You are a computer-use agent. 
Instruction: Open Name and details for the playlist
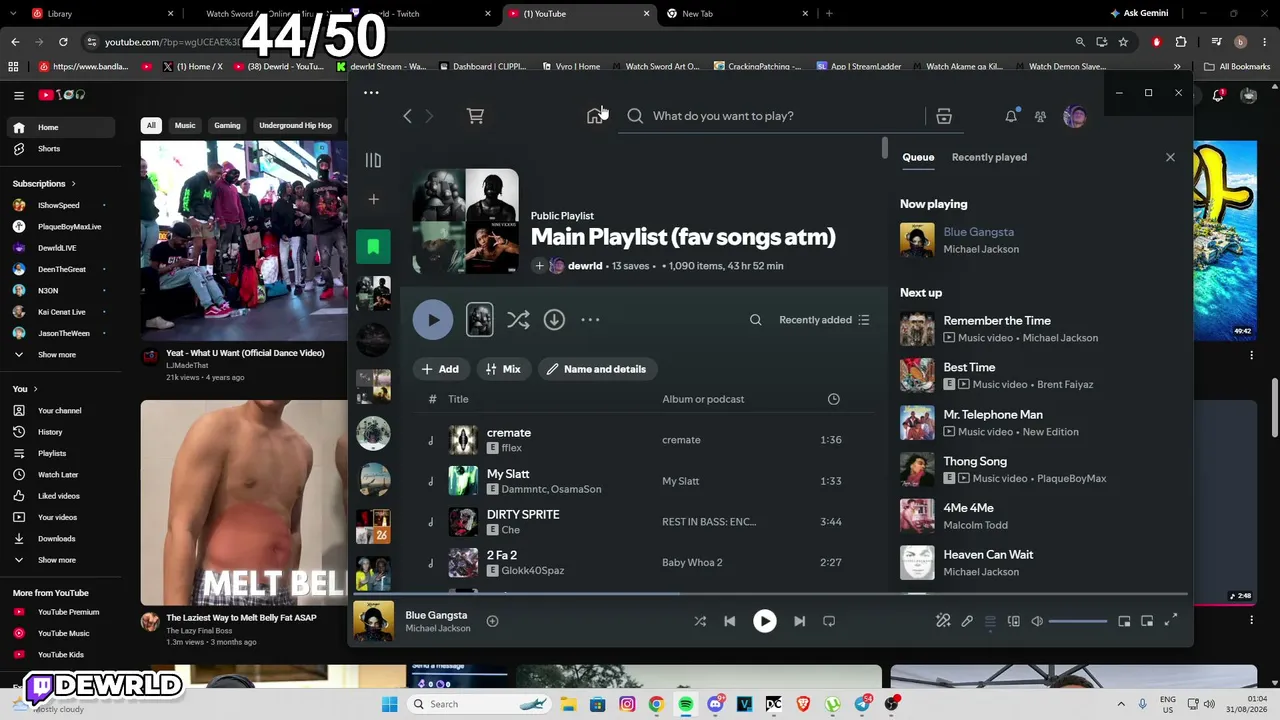(x=596, y=369)
